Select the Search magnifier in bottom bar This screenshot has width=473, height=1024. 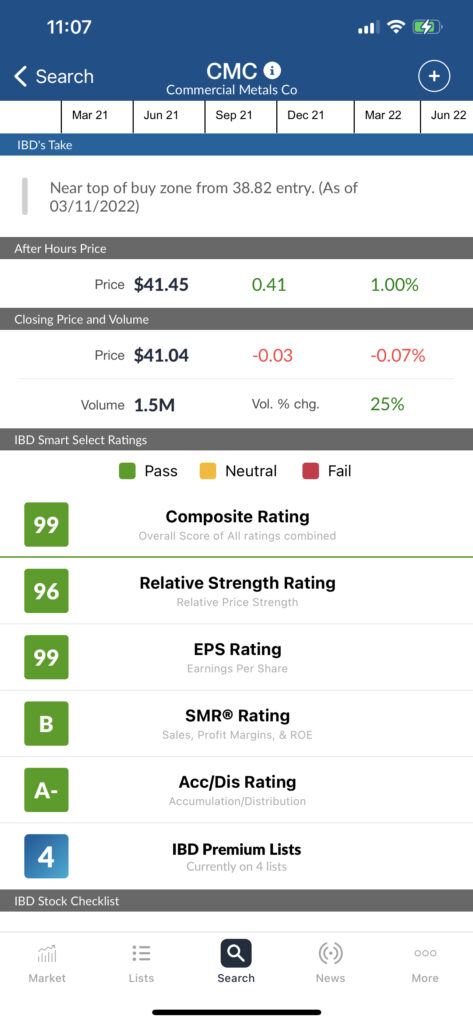pyautogui.click(x=236, y=953)
